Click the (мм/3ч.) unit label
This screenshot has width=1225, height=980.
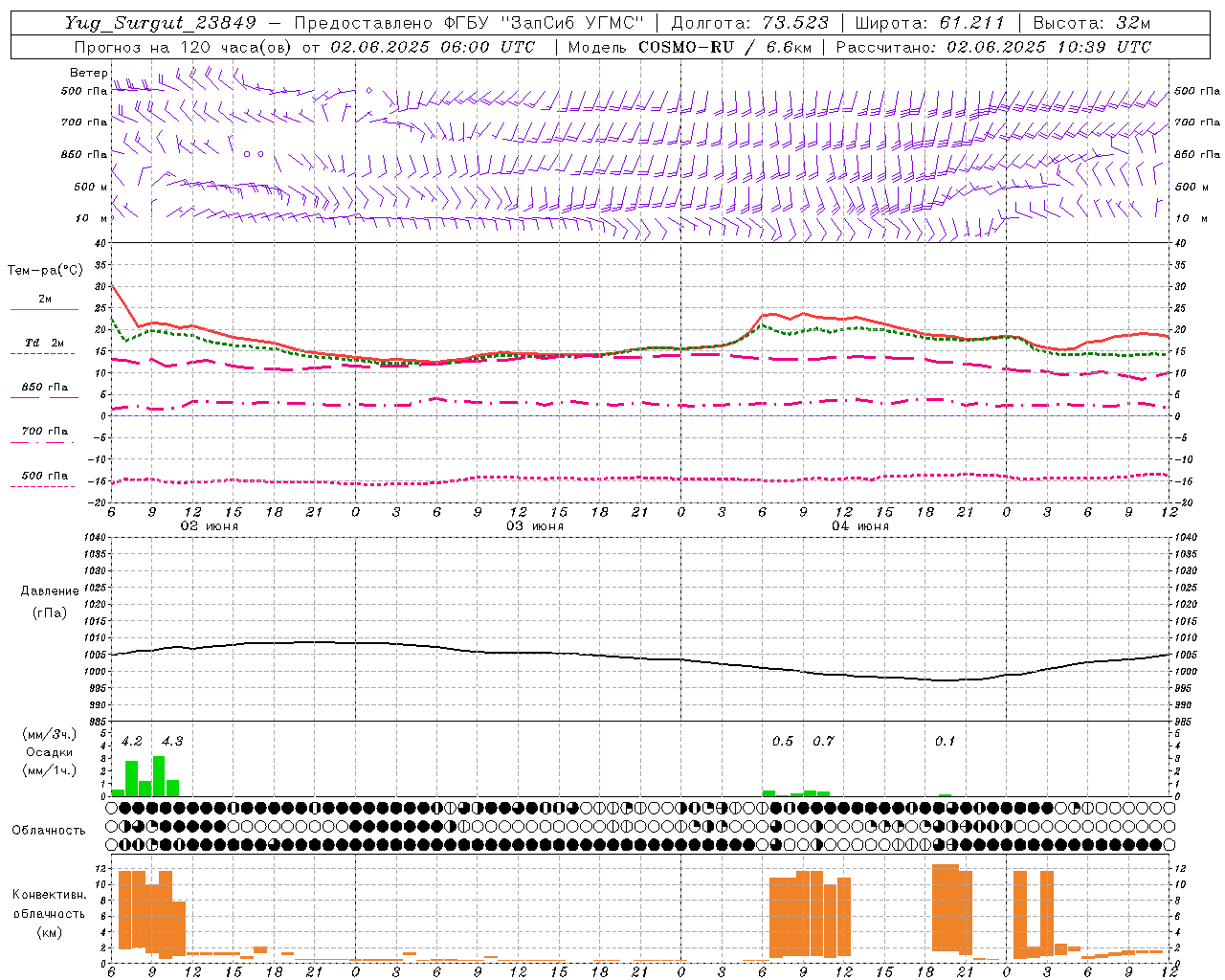pyautogui.click(x=49, y=734)
